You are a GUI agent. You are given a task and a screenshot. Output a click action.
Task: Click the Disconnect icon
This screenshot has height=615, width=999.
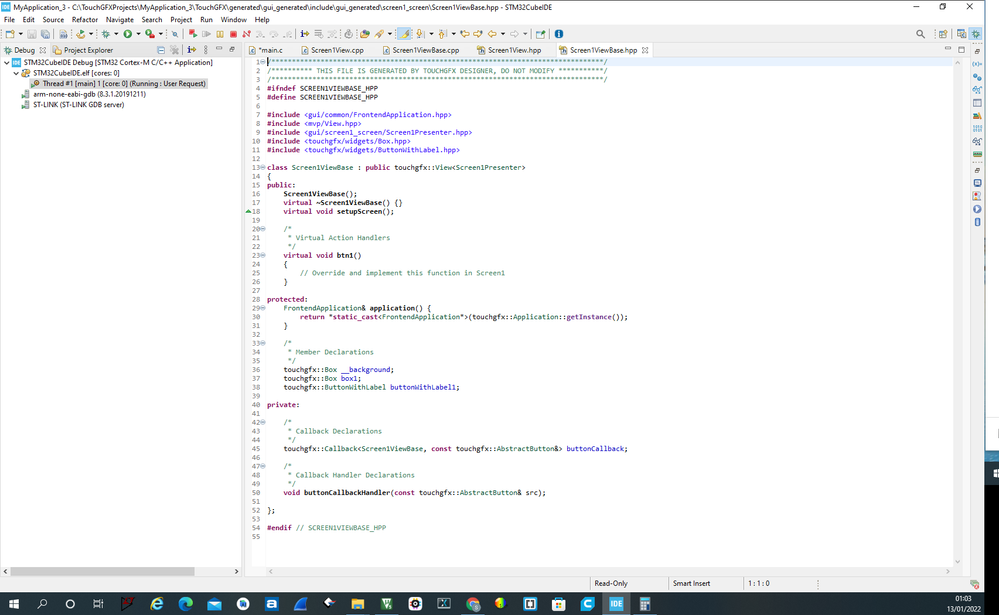[247, 34]
